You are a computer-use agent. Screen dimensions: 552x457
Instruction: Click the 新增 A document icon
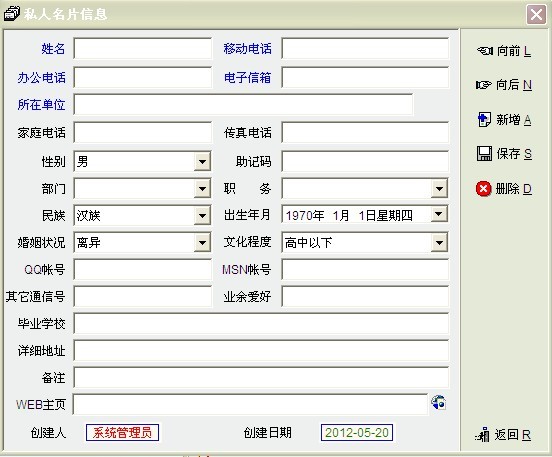[484, 120]
